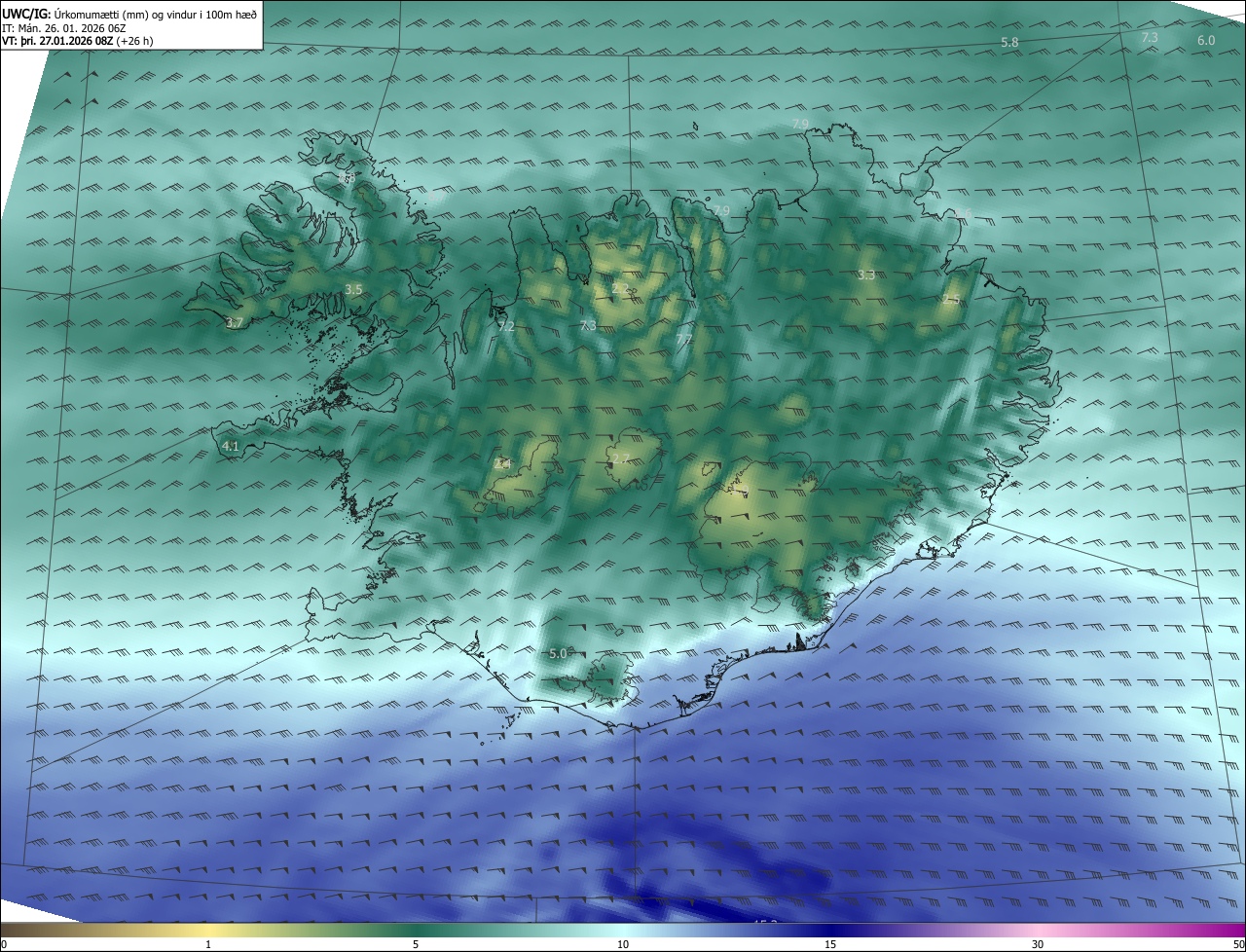Pick the pink color at the 30 mm mark

click(1038, 930)
